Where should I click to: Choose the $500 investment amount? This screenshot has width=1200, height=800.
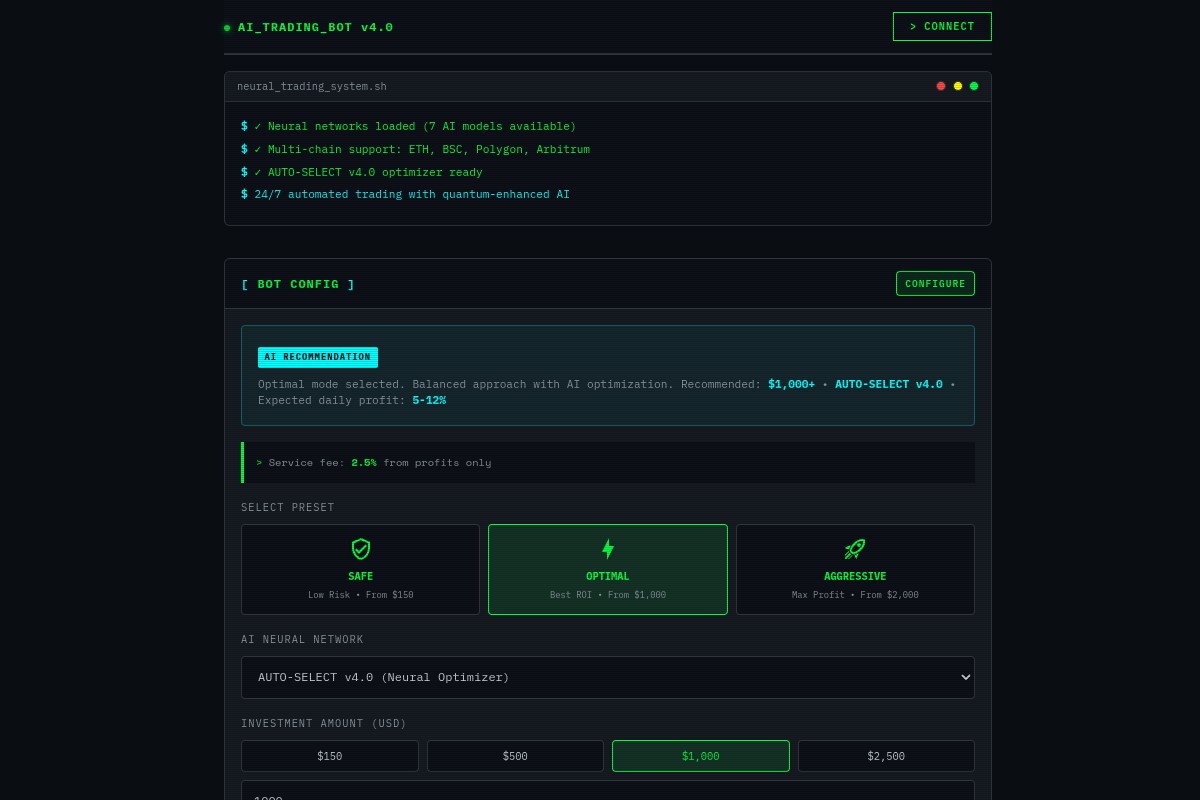pos(515,756)
